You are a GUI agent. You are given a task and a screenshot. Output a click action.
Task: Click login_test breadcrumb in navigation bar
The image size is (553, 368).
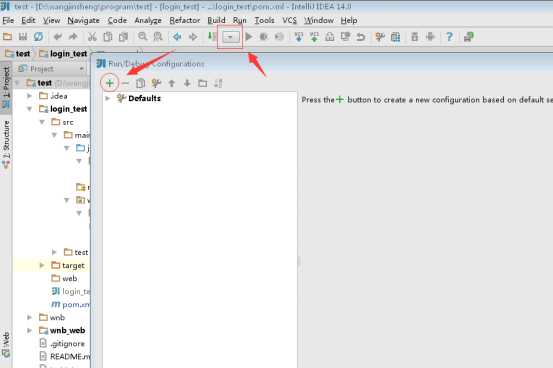tap(63, 54)
